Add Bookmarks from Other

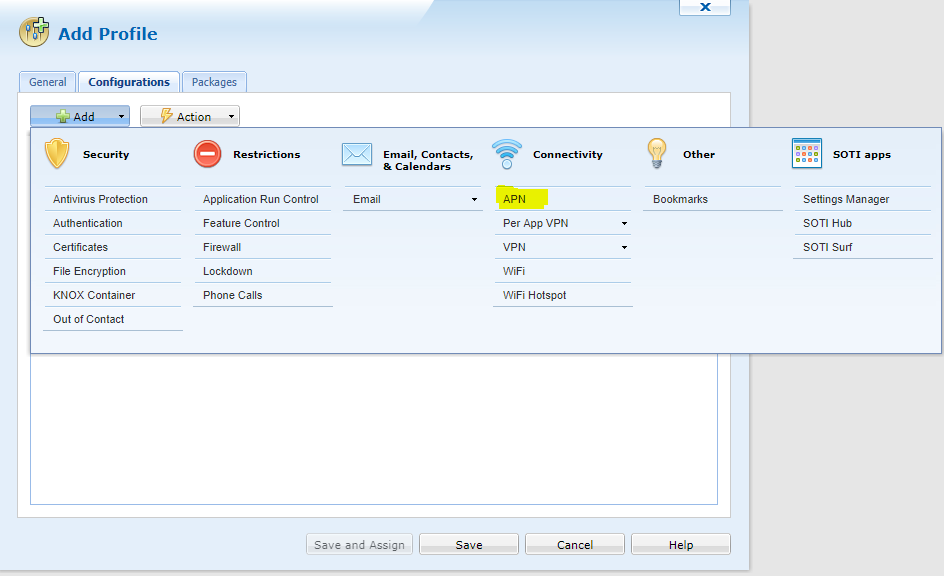coord(712,199)
